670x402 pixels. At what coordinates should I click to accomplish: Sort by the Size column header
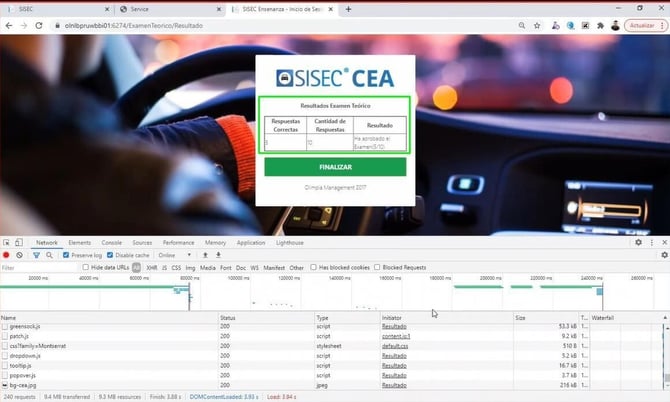(x=547, y=318)
